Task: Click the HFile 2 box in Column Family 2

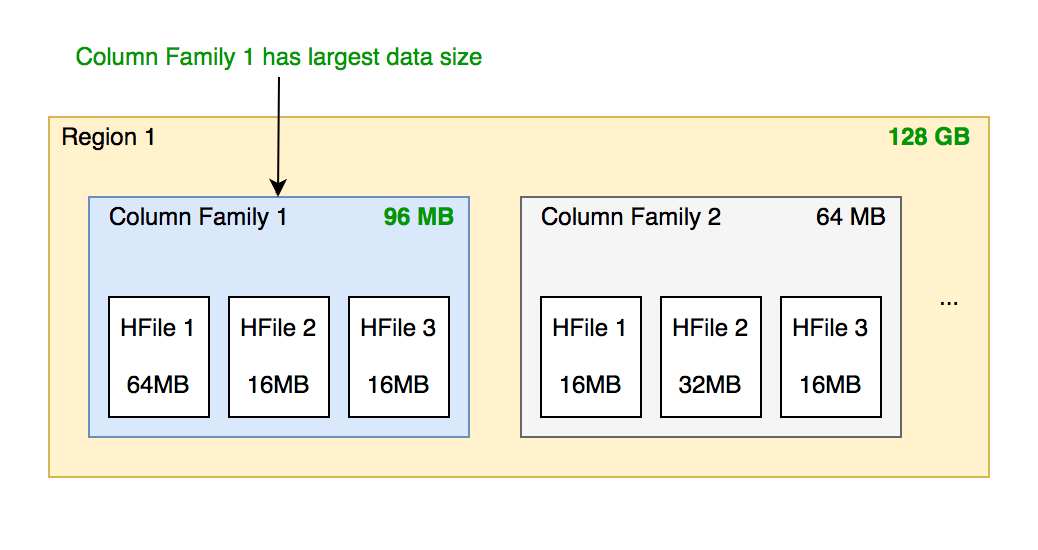Action: click(710, 356)
